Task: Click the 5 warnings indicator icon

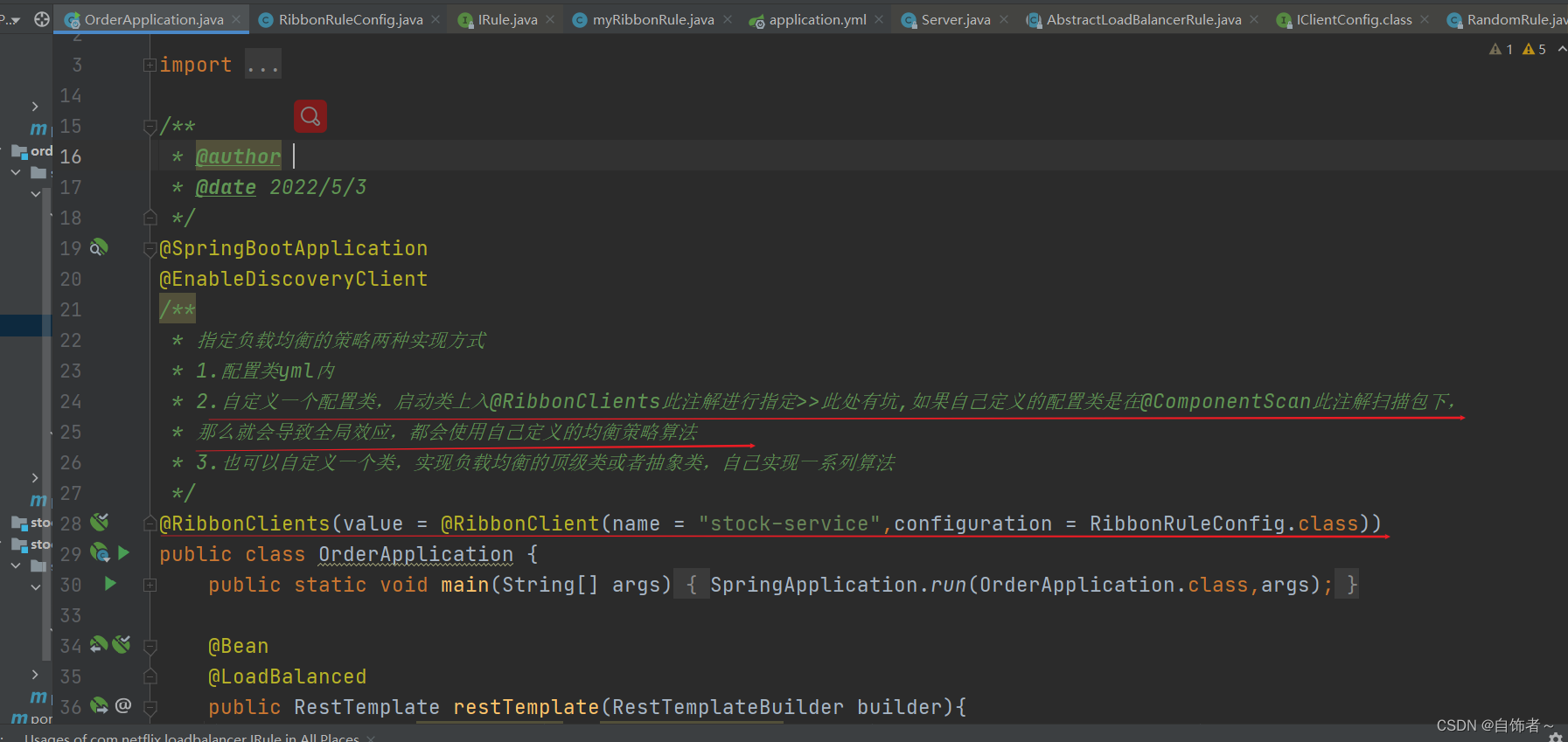Action: point(1534,49)
